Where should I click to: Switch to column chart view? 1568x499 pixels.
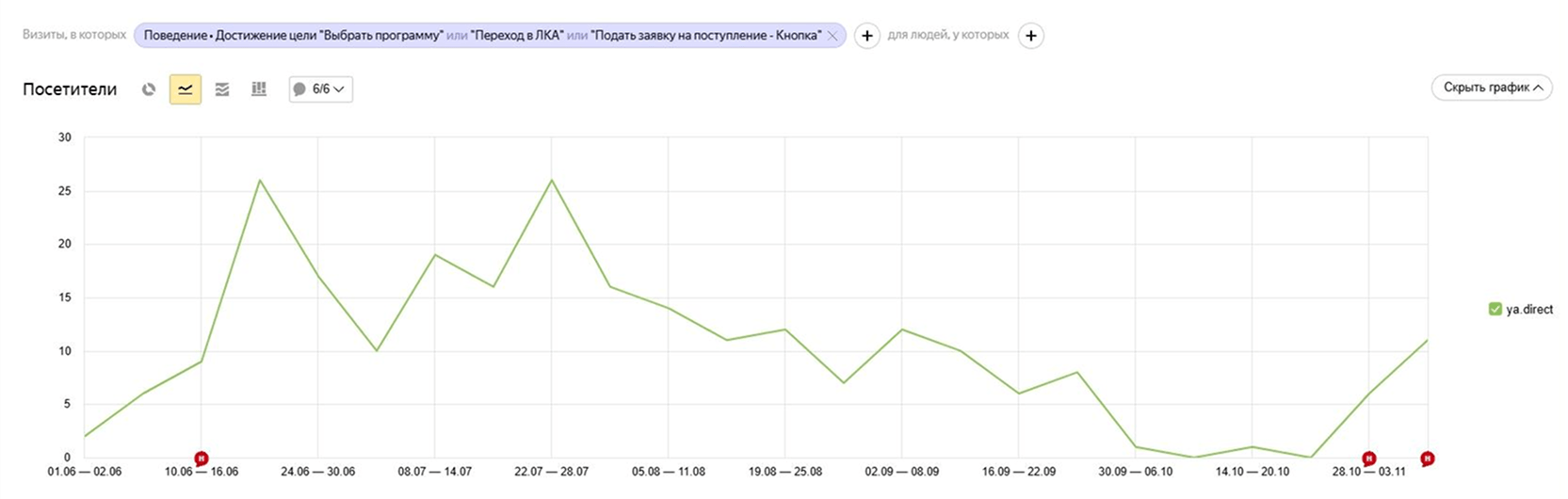click(259, 89)
